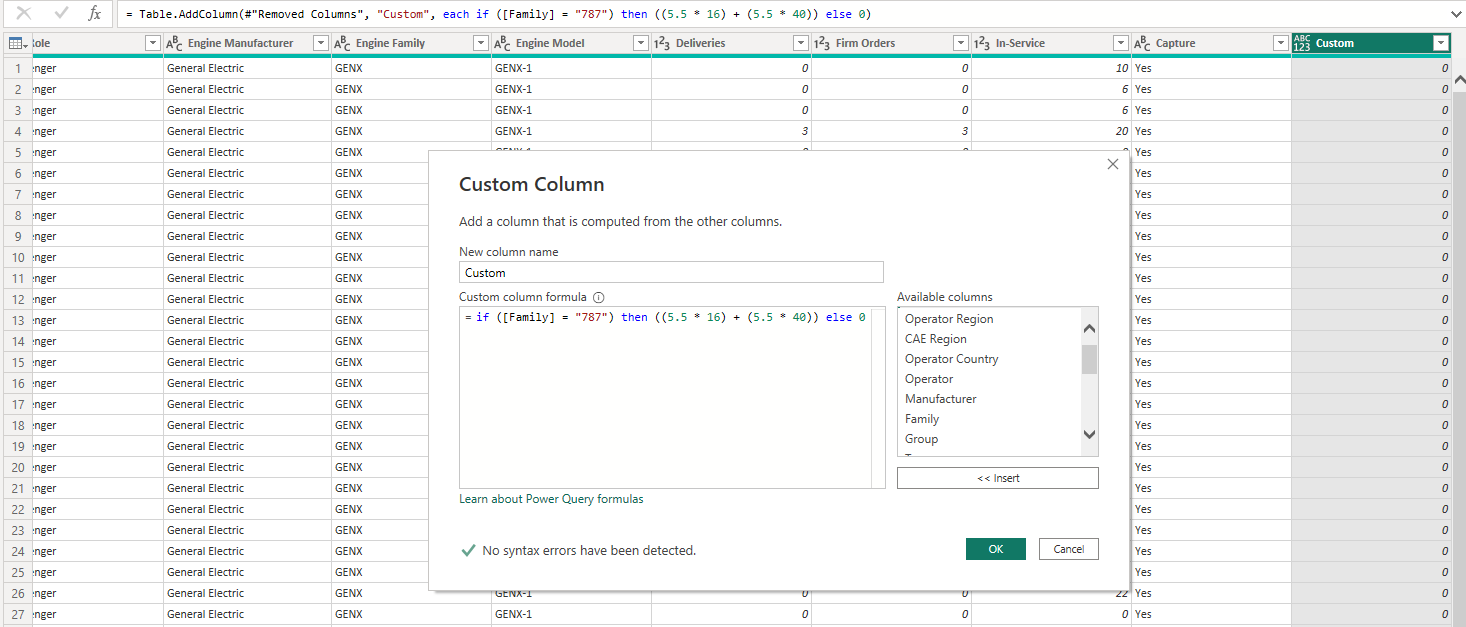
Task: Open the Deliveries filter dropdown
Action: [800, 43]
